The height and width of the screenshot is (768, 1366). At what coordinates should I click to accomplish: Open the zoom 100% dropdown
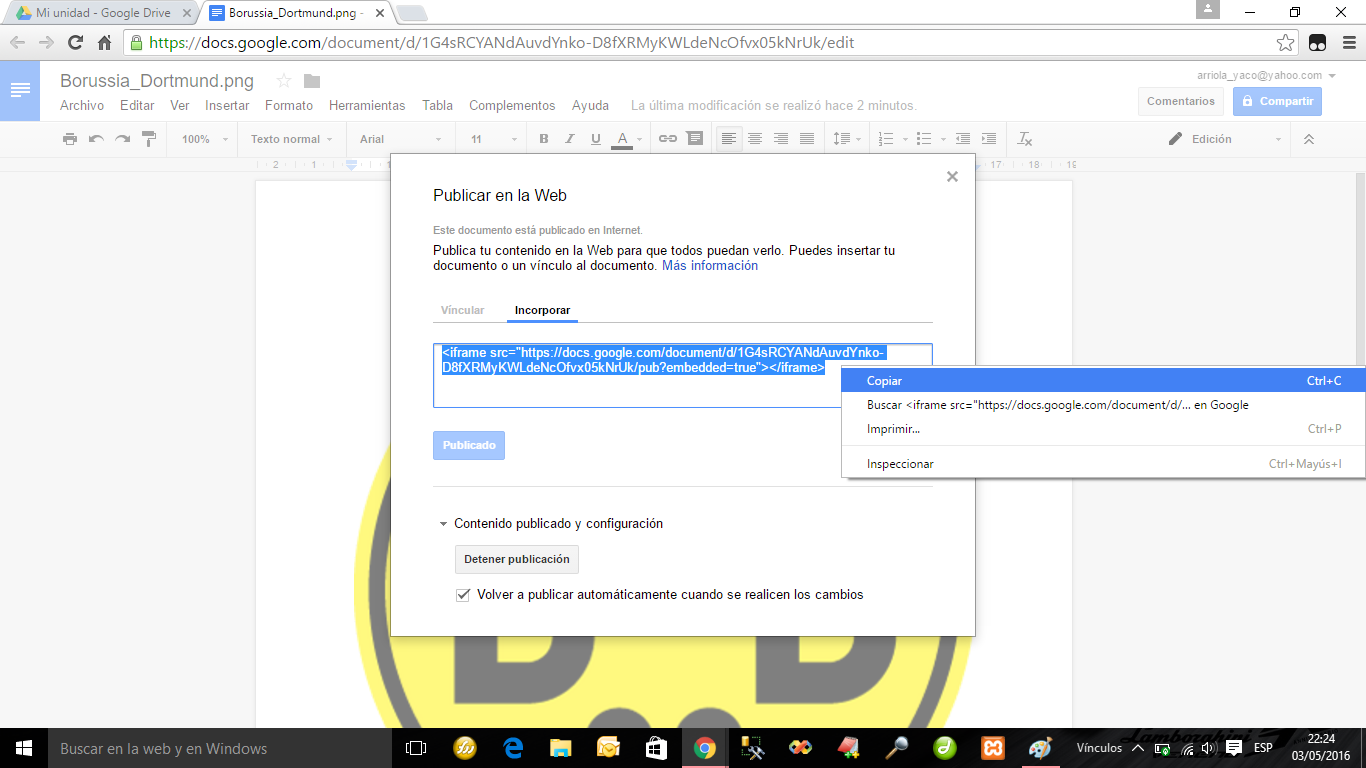point(205,139)
